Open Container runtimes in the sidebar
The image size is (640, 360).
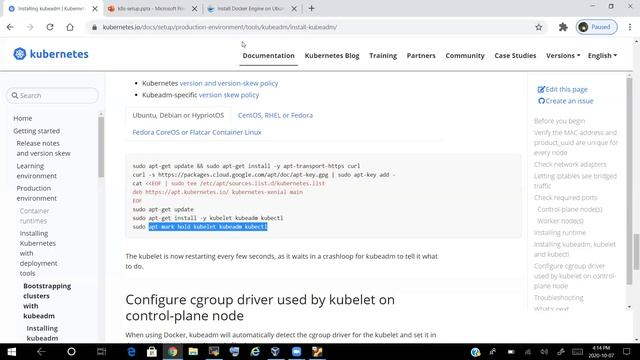pyautogui.click(x=34, y=216)
